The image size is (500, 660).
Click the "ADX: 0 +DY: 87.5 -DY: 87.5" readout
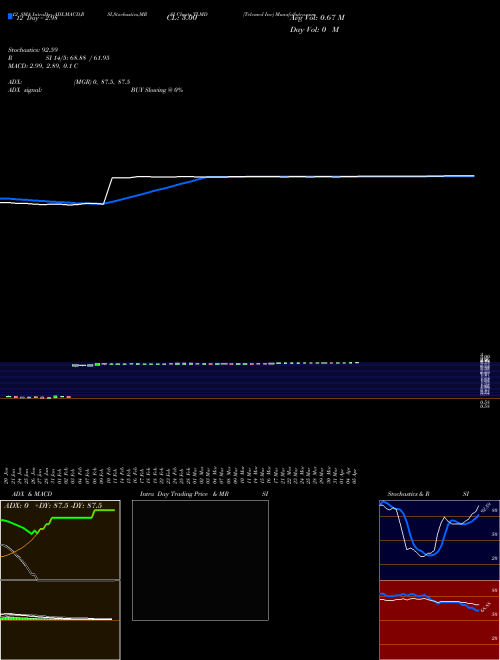[53, 506]
